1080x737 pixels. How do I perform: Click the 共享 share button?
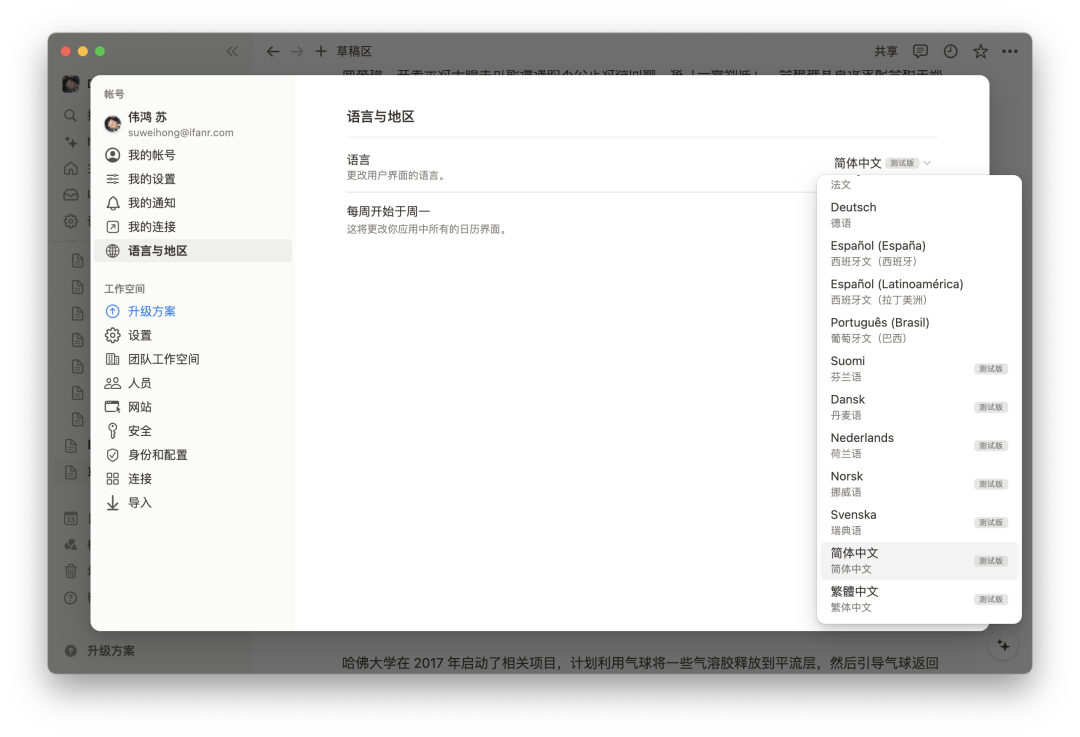886,51
